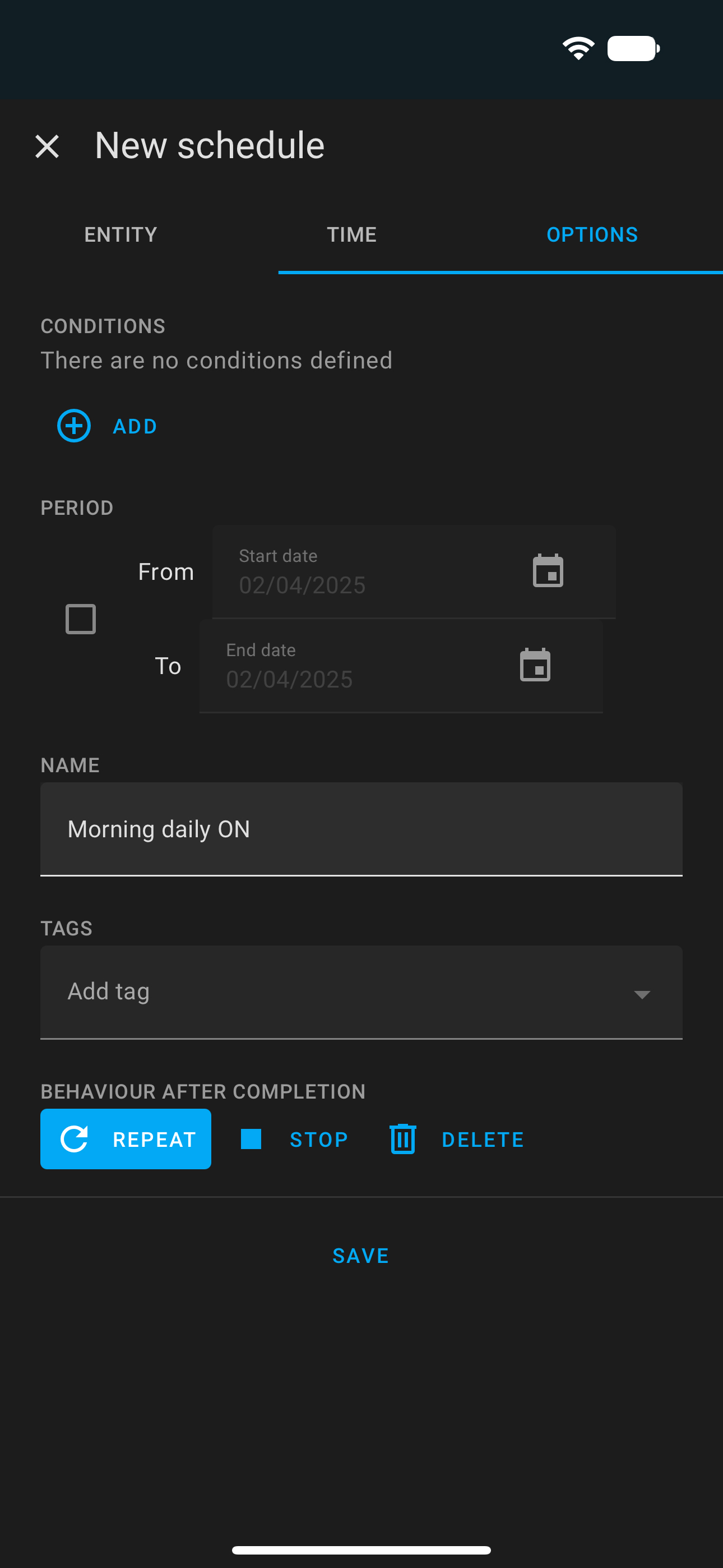Enable the Period checkbox

(80, 619)
